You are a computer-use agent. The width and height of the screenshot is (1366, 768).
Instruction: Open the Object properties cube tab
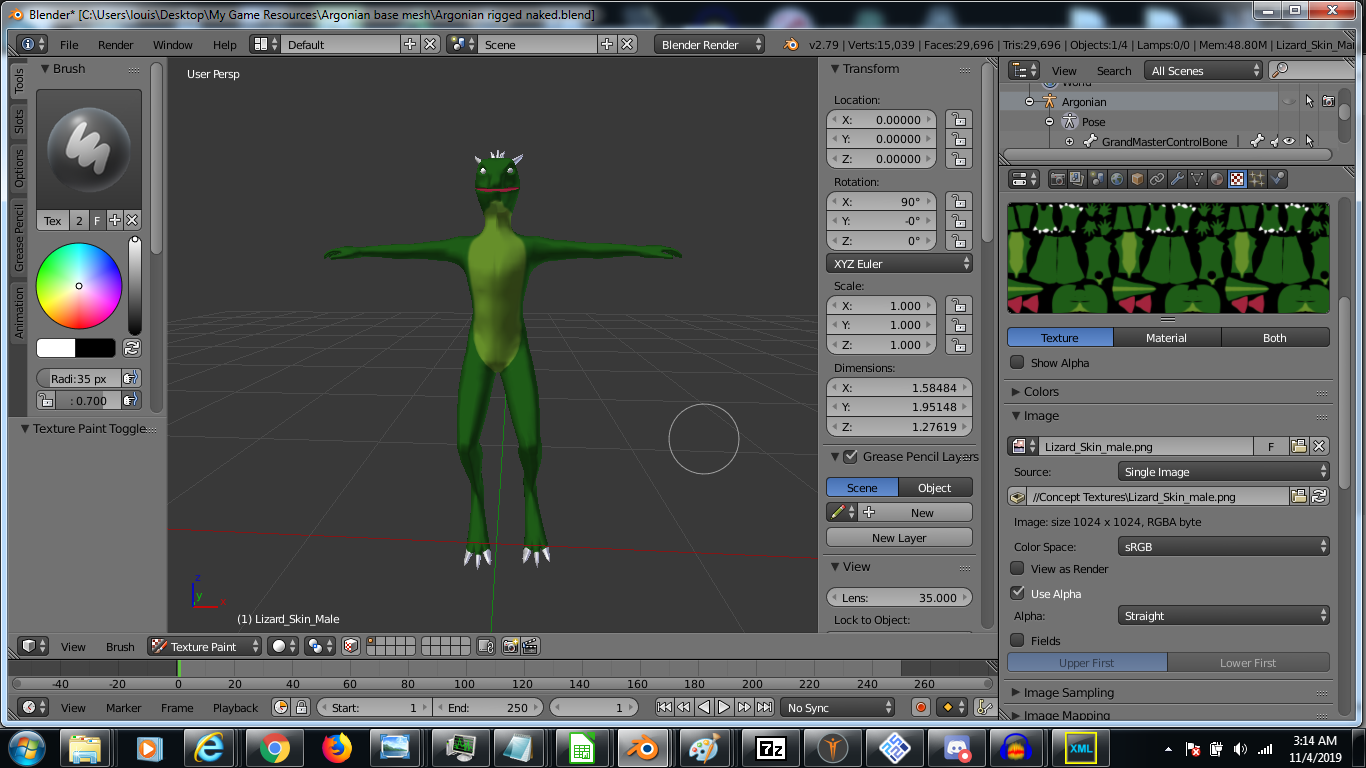[1137, 179]
